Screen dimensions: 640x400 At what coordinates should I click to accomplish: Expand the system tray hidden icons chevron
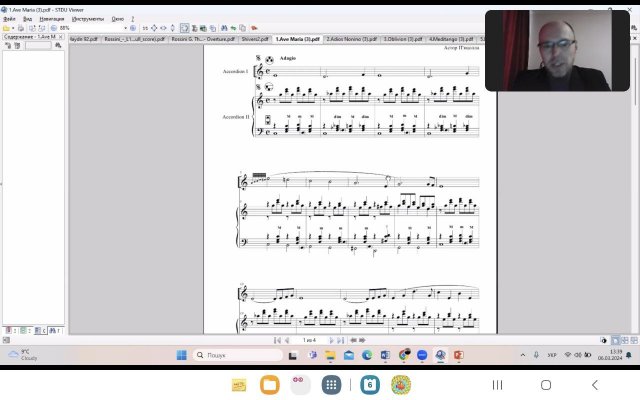point(522,355)
